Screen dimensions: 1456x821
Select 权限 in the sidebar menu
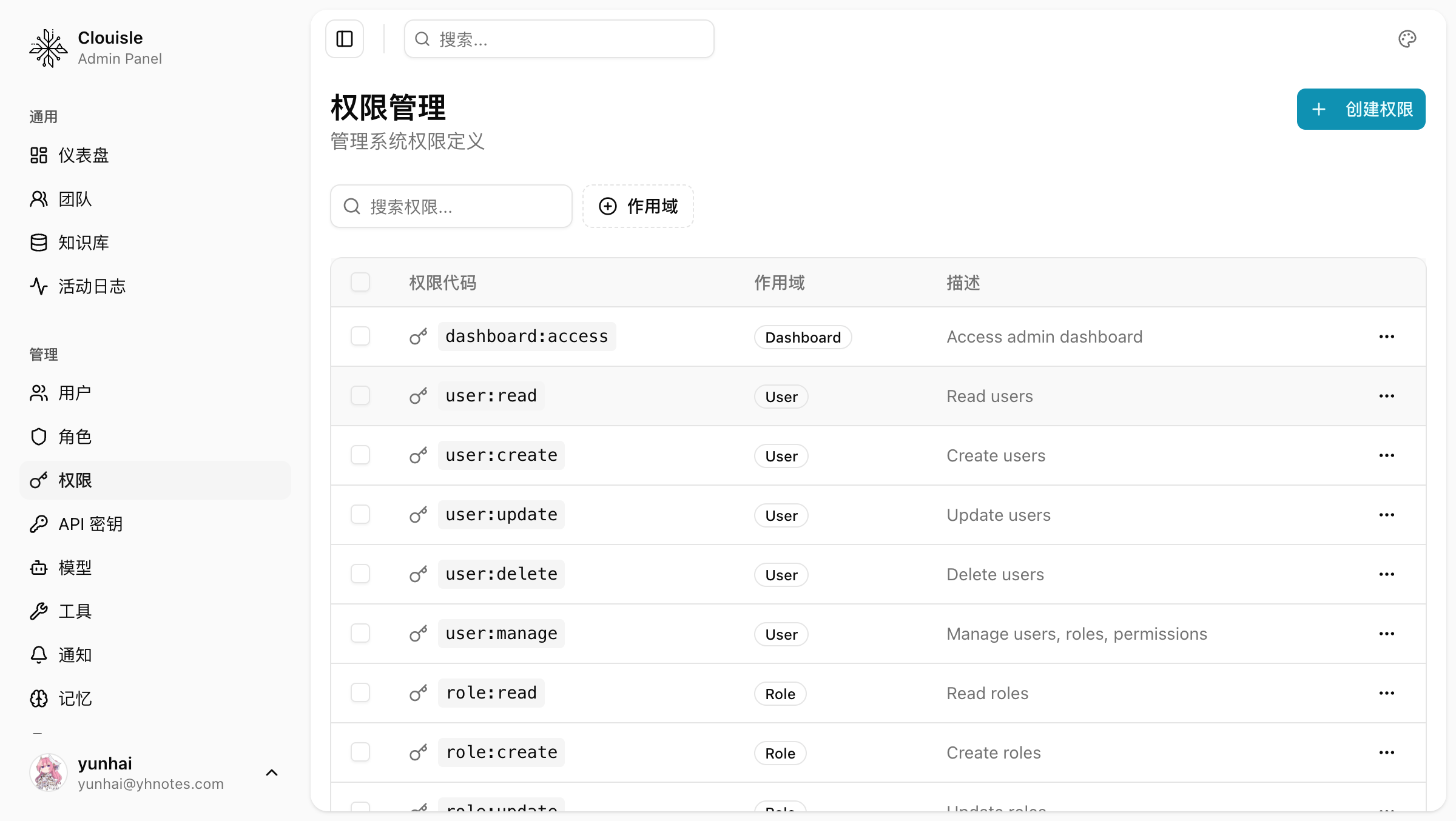pos(75,480)
